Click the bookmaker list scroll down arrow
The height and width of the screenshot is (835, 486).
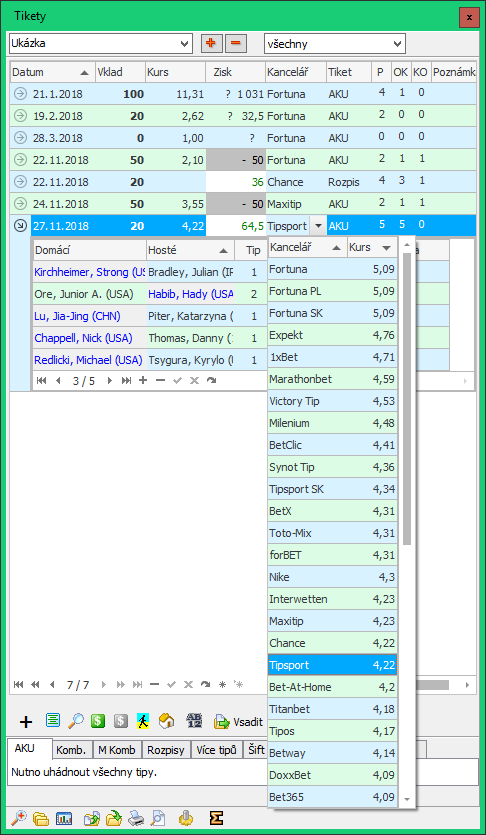click(407, 799)
